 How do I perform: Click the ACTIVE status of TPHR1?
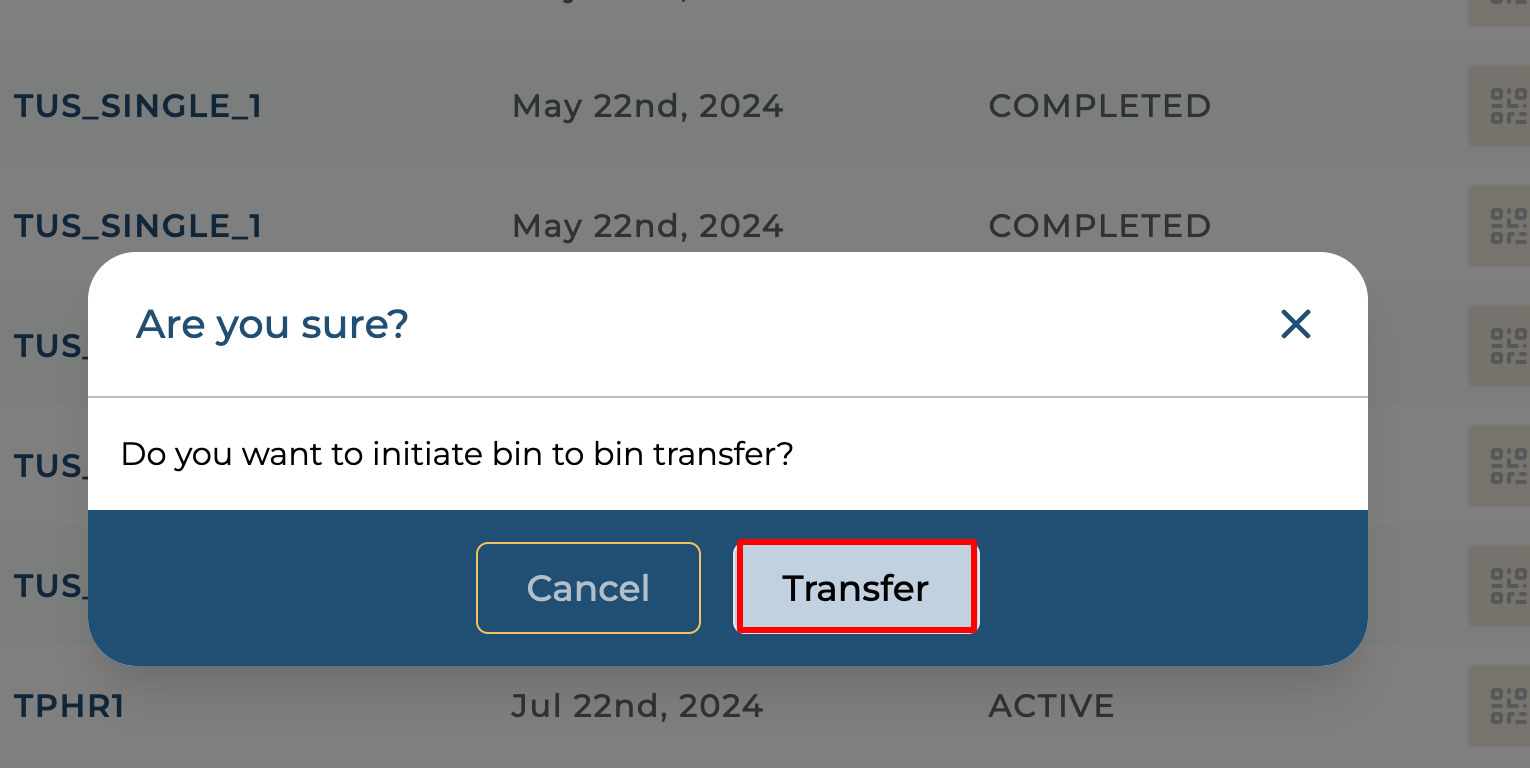[1051, 706]
